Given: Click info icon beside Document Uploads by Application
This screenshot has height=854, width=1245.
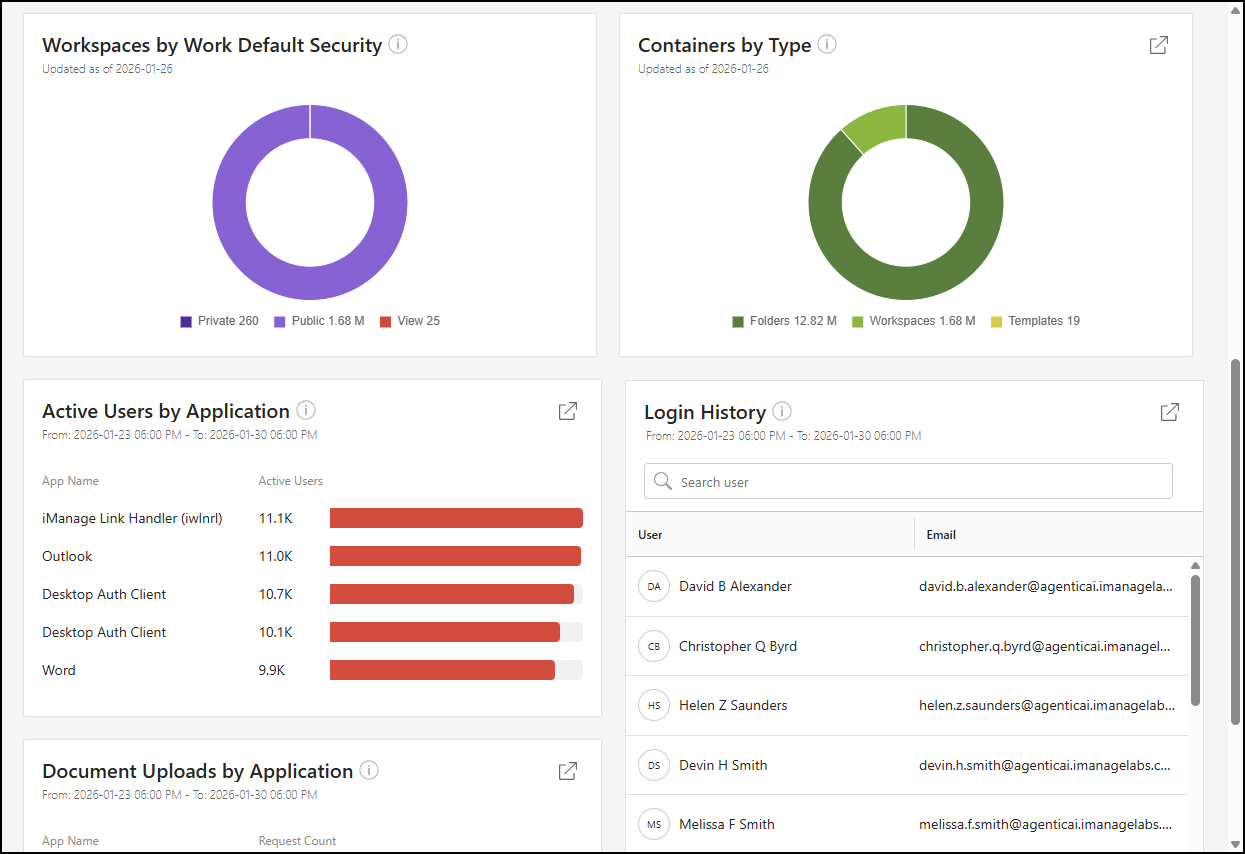Looking at the screenshot, I should point(369,771).
